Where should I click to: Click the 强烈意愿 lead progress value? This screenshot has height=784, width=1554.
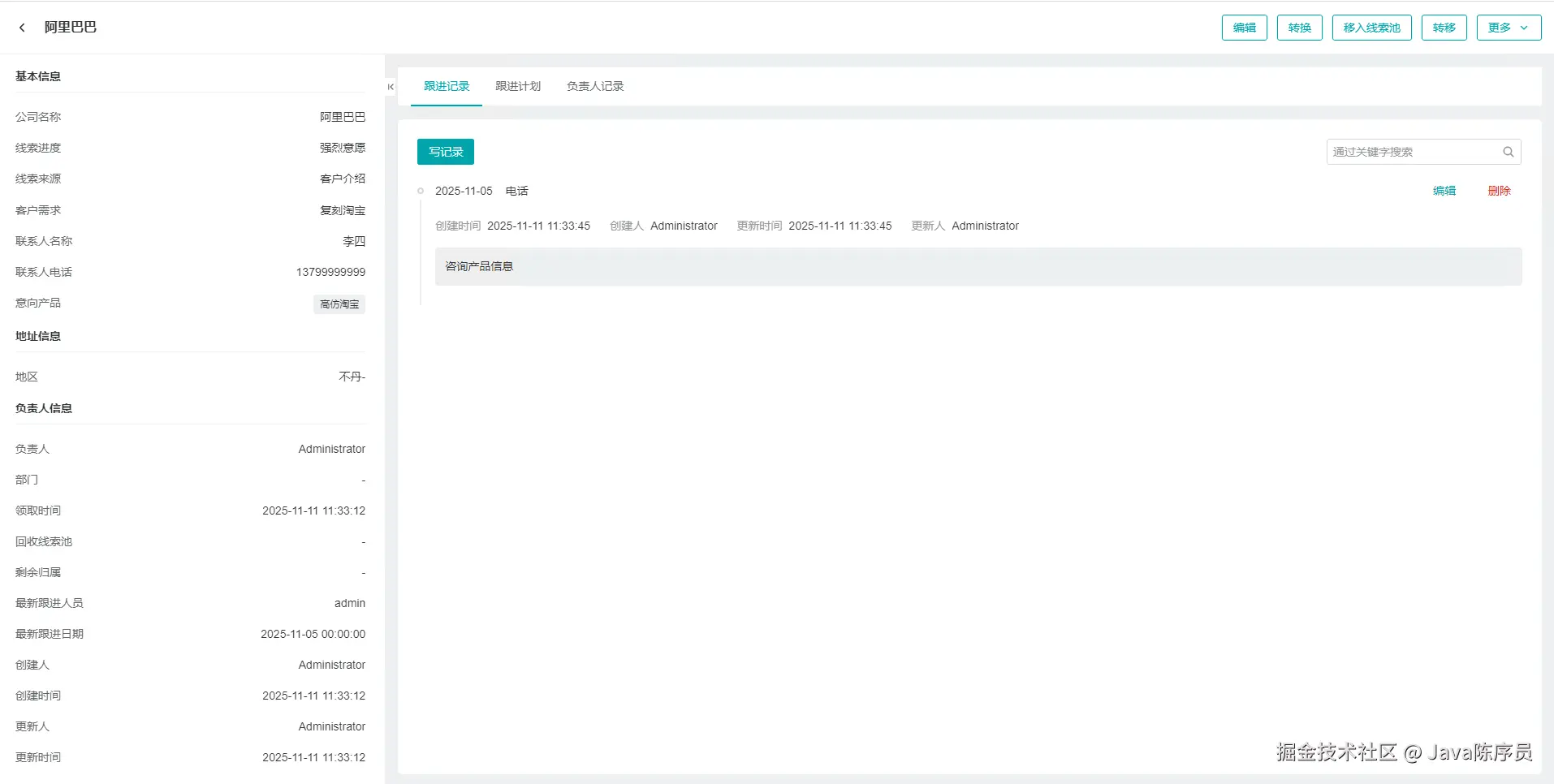[x=343, y=148]
